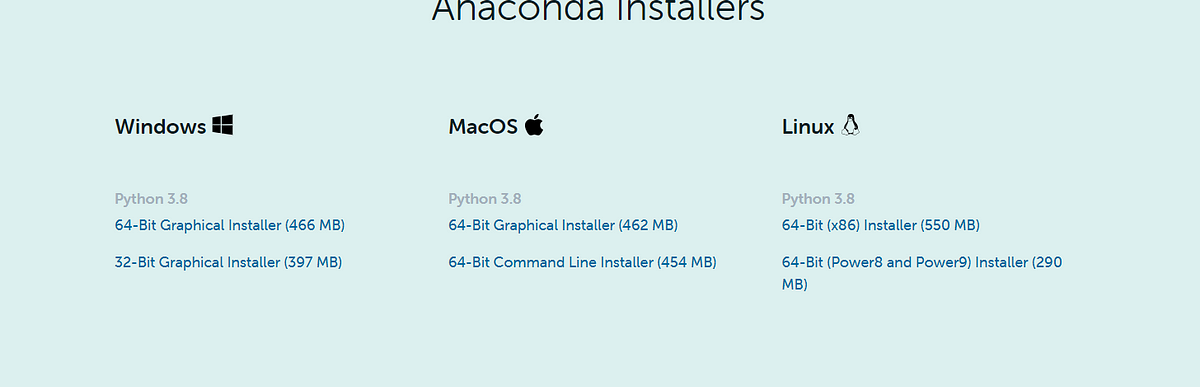Download Windows 32-Bit Graphical Installer (397 MB)
This screenshot has height=387, width=1200.
(x=228, y=262)
